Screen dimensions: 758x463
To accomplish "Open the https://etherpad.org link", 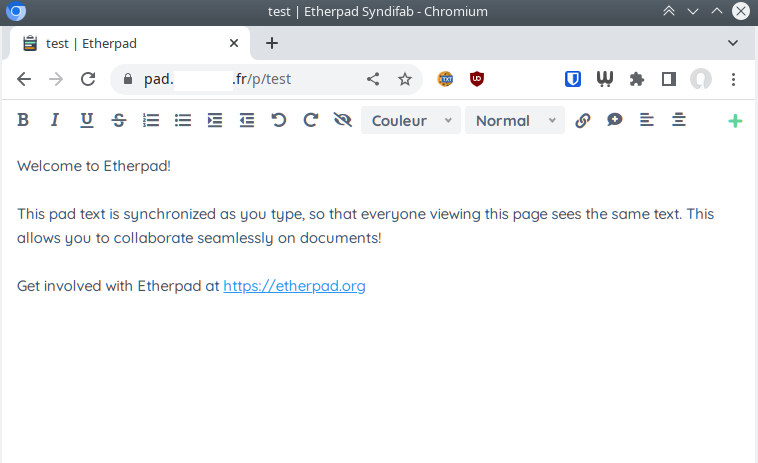I will (x=294, y=286).
